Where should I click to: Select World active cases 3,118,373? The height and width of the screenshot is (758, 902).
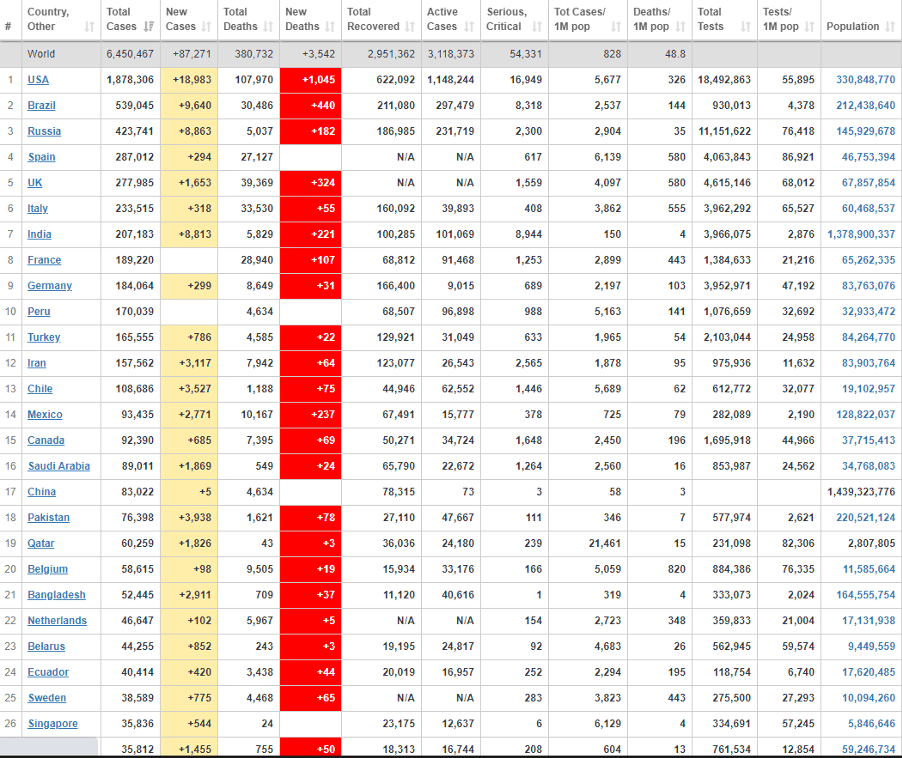pyautogui.click(x=451, y=55)
